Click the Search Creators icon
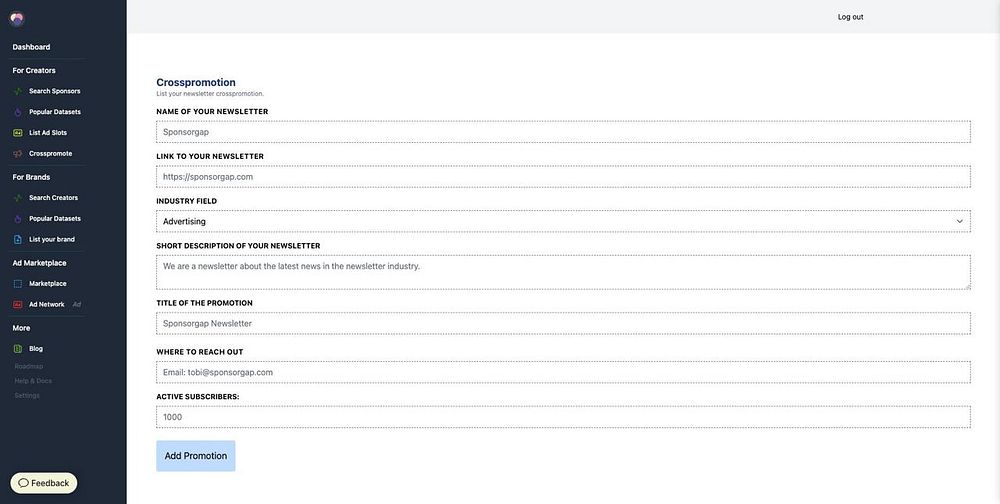Viewport: 1000px width, 504px height. click(x=18, y=198)
